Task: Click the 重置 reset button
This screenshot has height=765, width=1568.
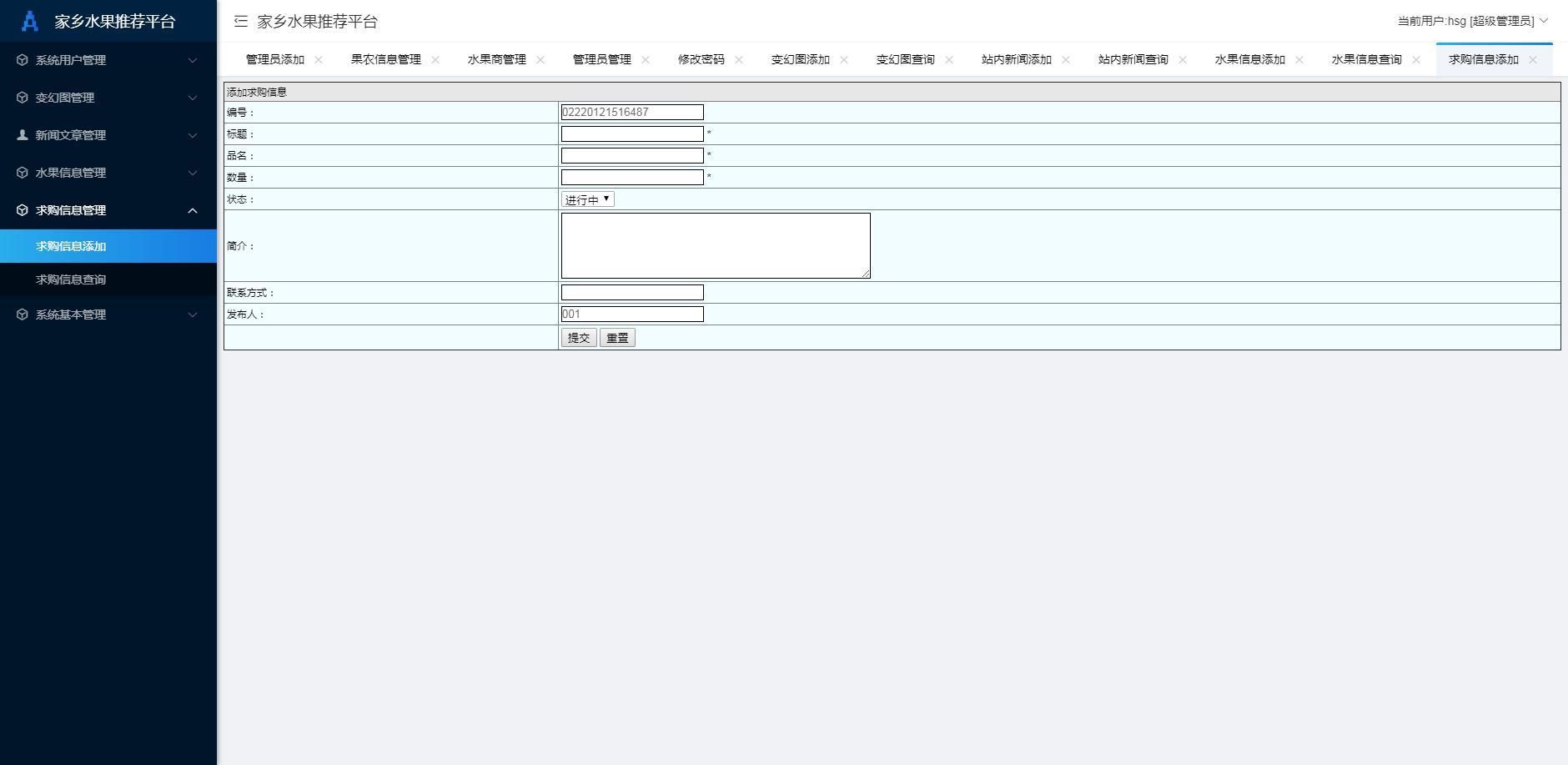Action: (616, 337)
